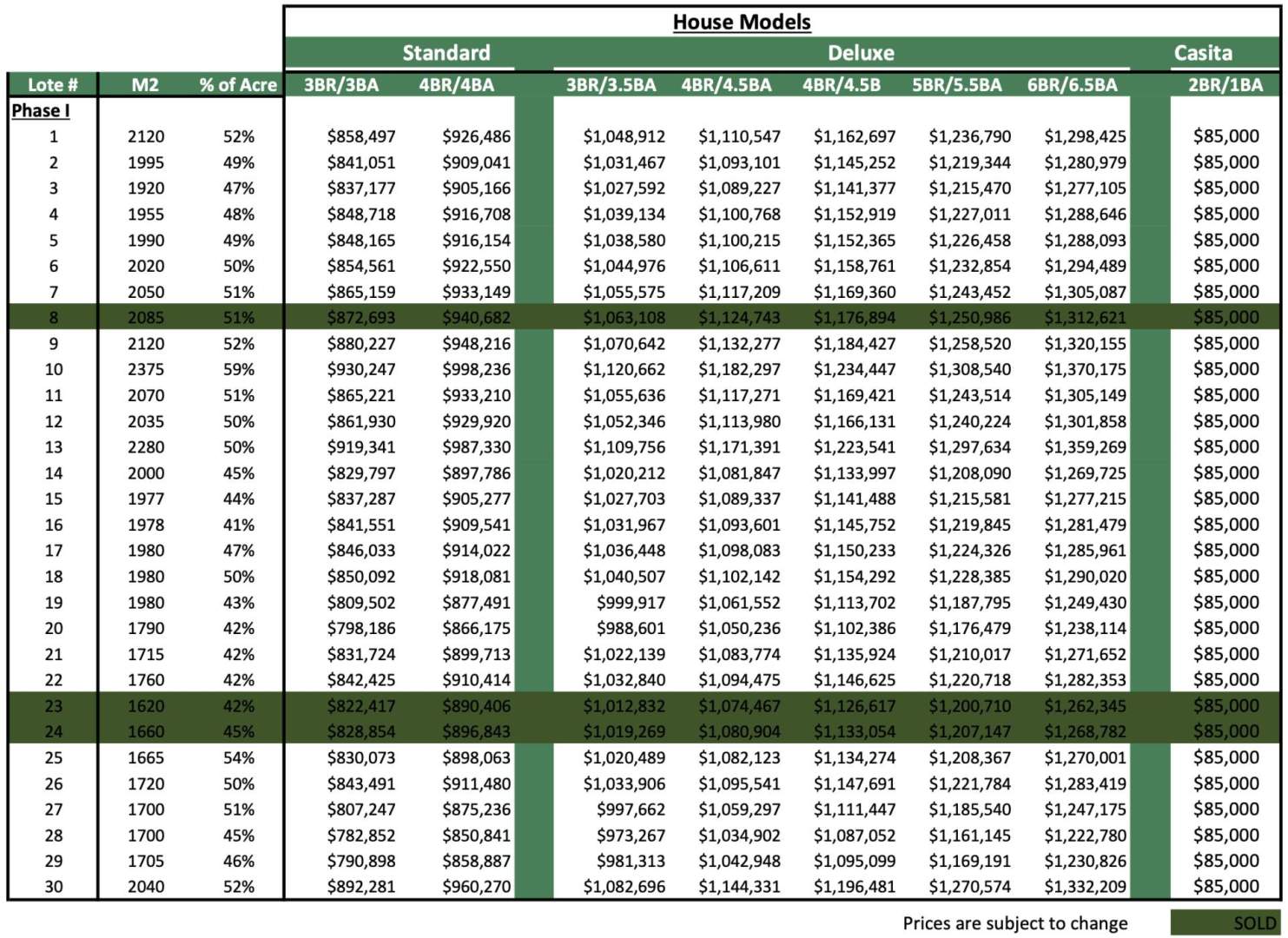Click lot 23 price $1,012,832
Screen dimensions: 1288x938
(x=624, y=706)
